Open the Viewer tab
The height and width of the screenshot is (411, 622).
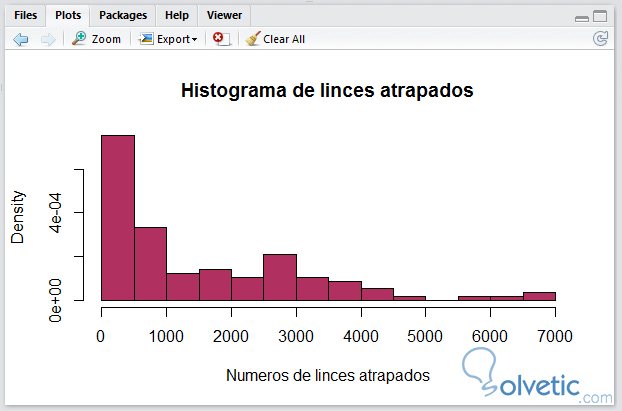click(x=224, y=15)
